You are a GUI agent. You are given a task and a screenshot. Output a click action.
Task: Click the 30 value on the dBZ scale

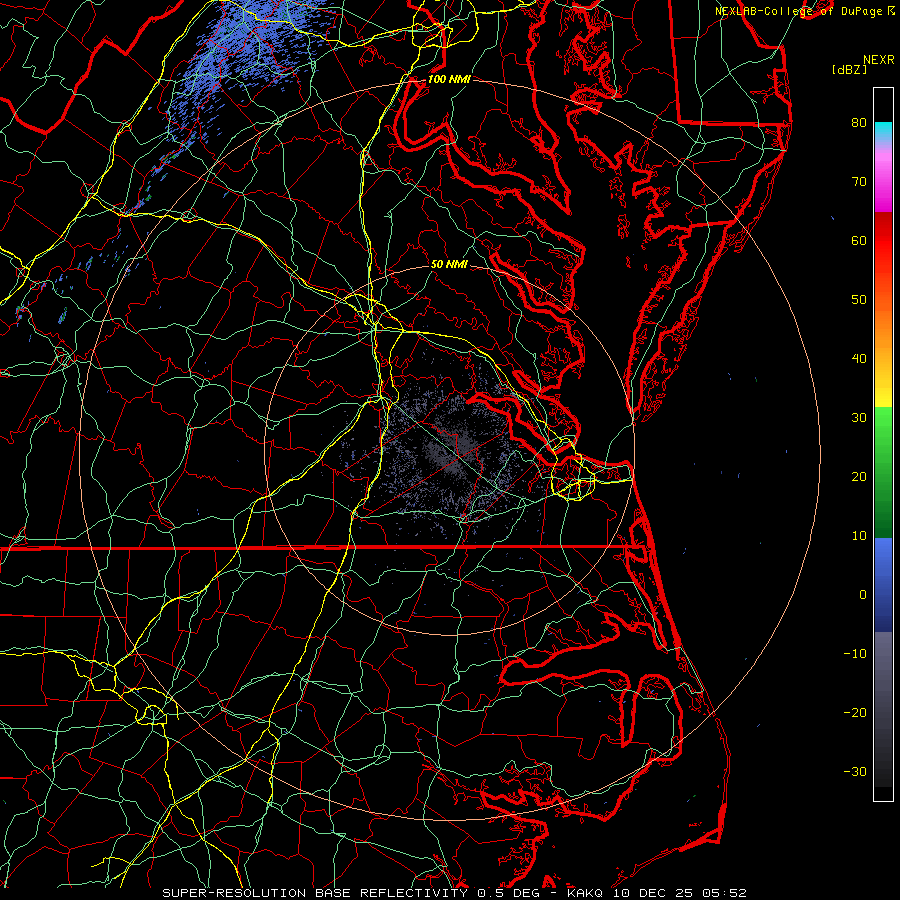click(859, 417)
